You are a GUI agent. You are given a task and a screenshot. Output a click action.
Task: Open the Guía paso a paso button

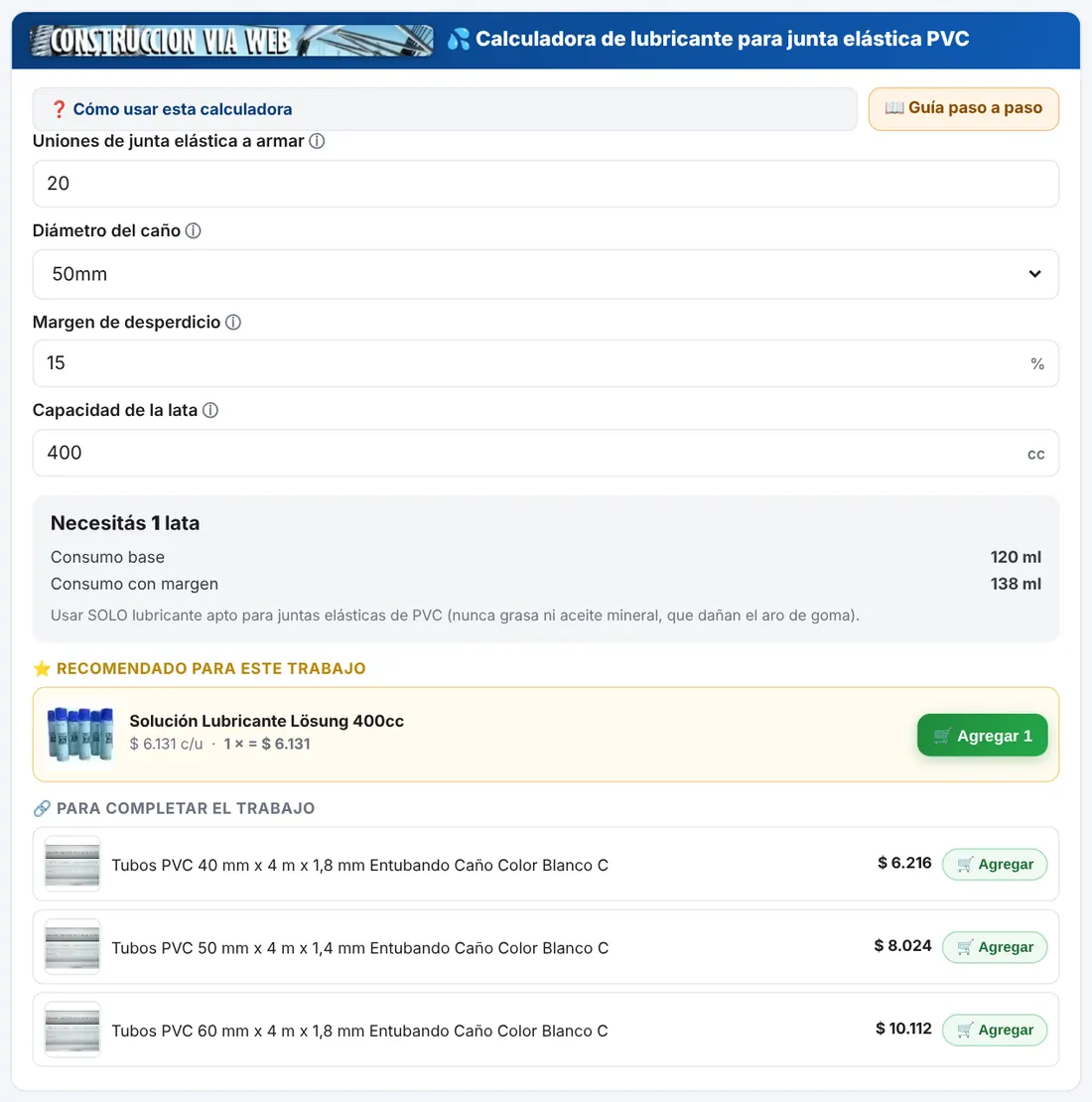click(x=963, y=109)
